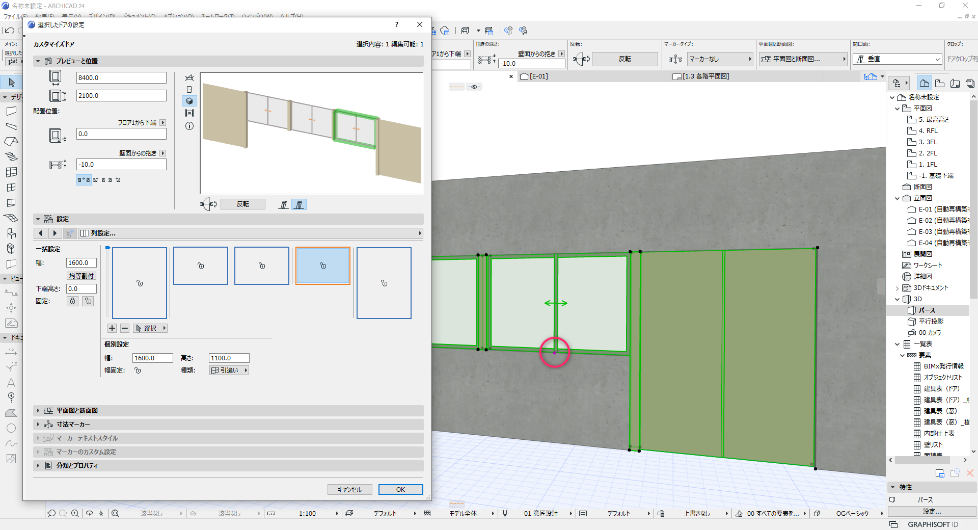
Task: Click the info icon beside the preview
Action: (x=191, y=125)
